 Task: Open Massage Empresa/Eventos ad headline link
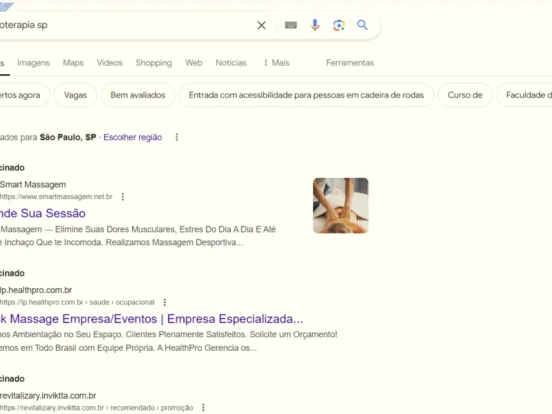pyautogui.click(x=151, y=319)
